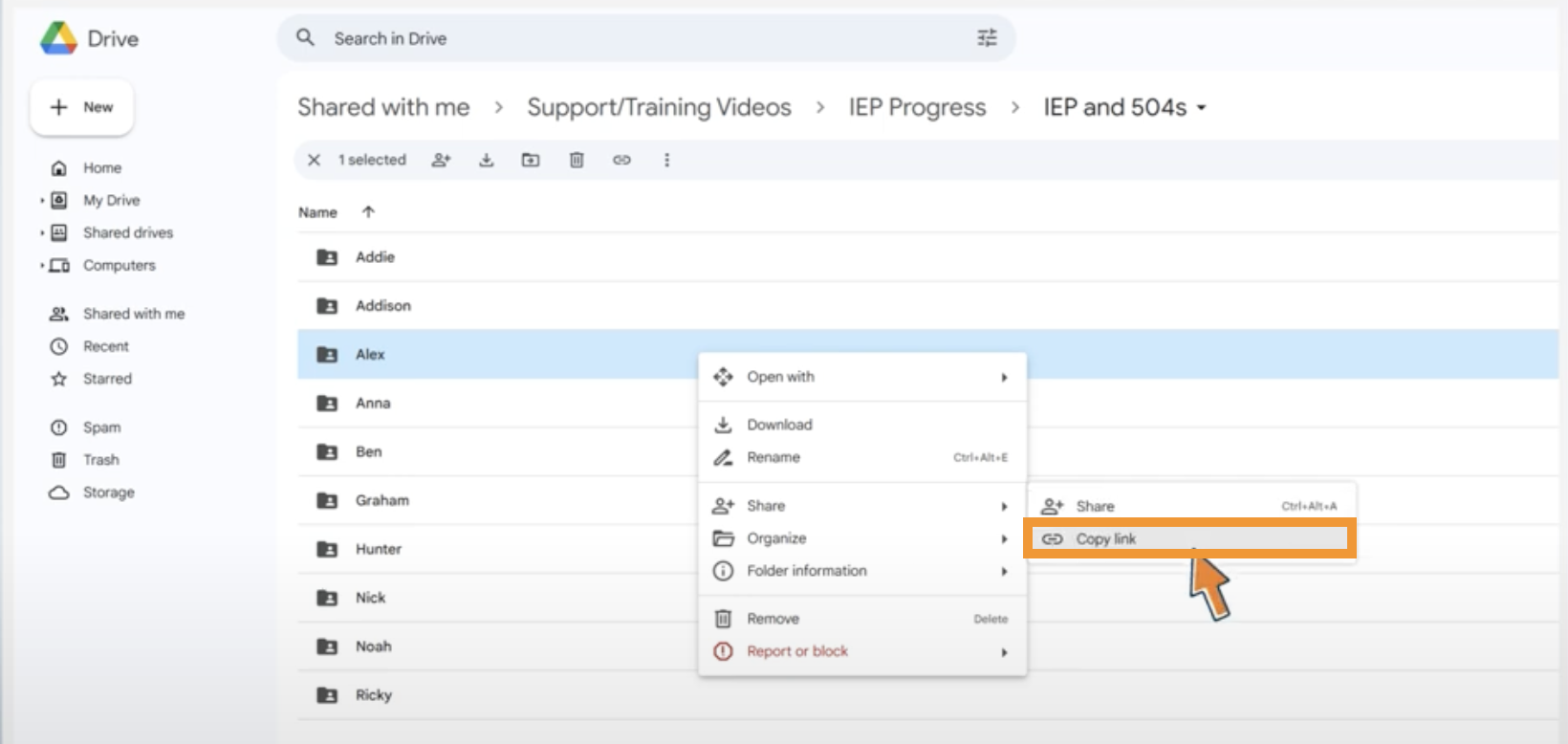This screenshot has height=744, width=1568.
Task: Open advanced search filter options icon
Action: (987, 38)
